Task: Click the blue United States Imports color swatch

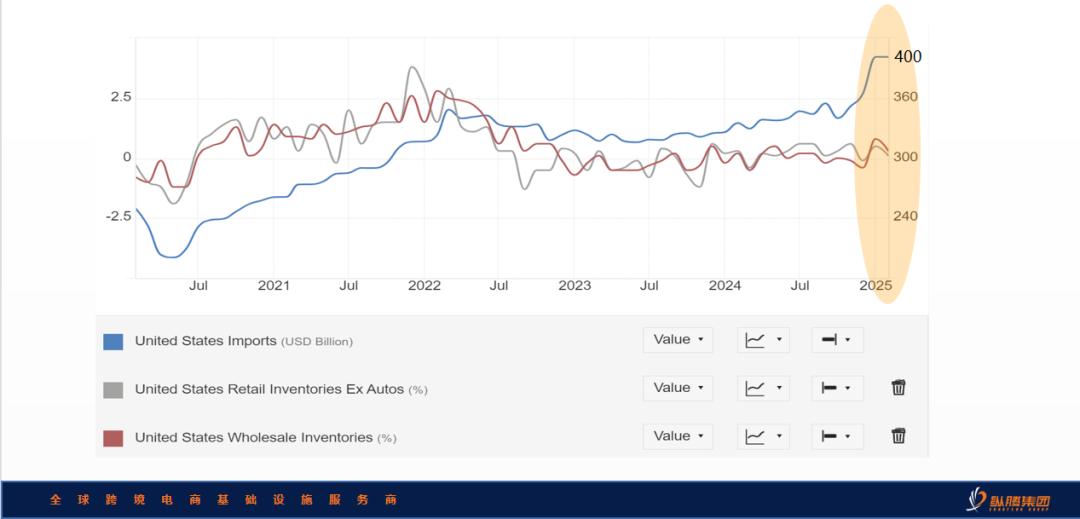Action: point(113,341)
